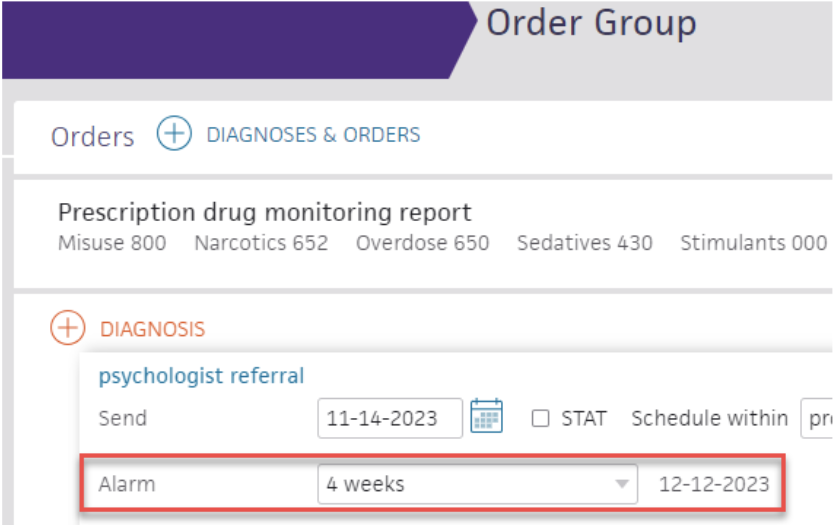Click the Order Group heading
Image resolution: width=840 pixels, height=526 pixels.
click(591, 24)
